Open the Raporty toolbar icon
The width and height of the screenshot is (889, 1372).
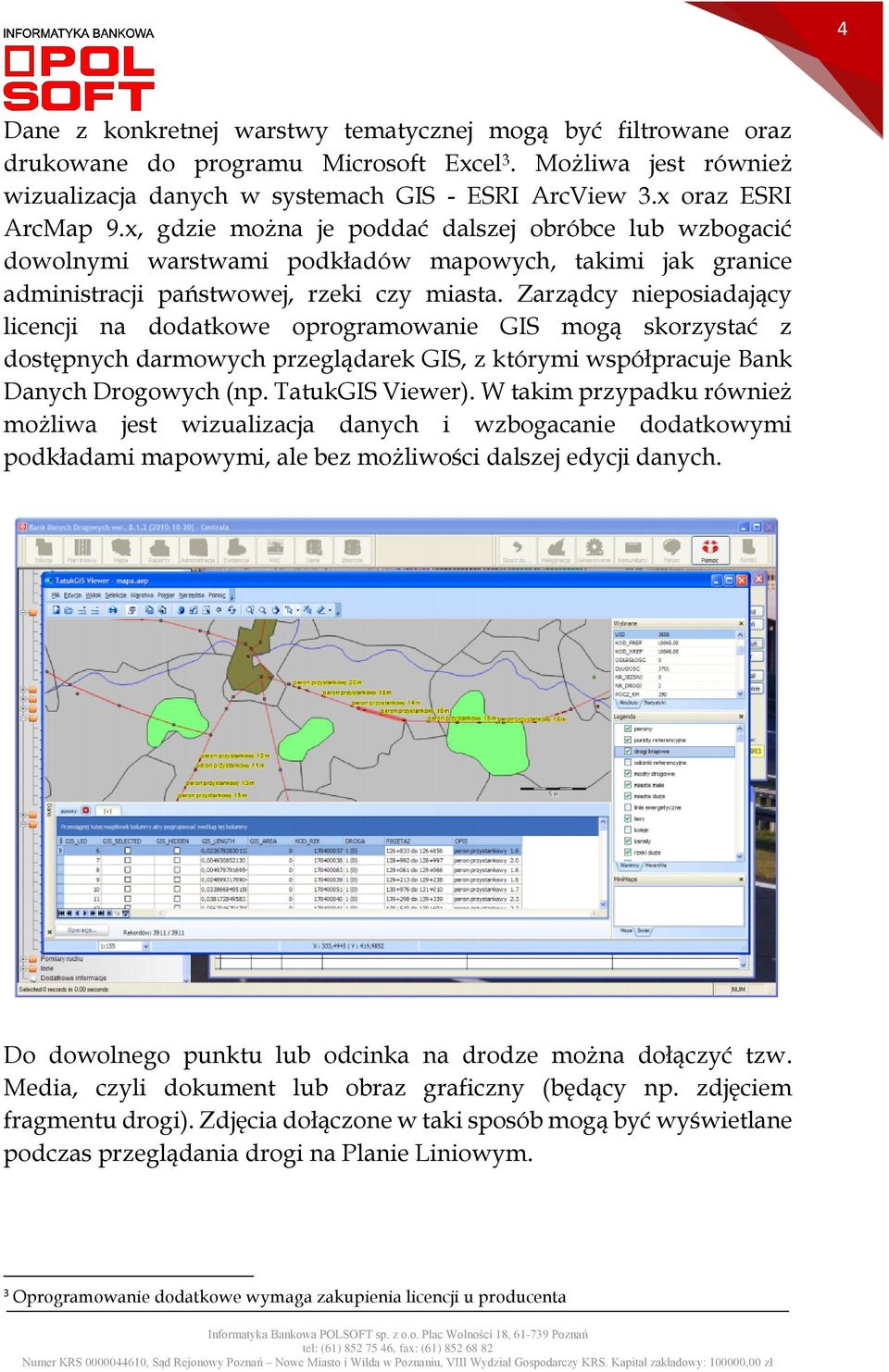[159, 550]
